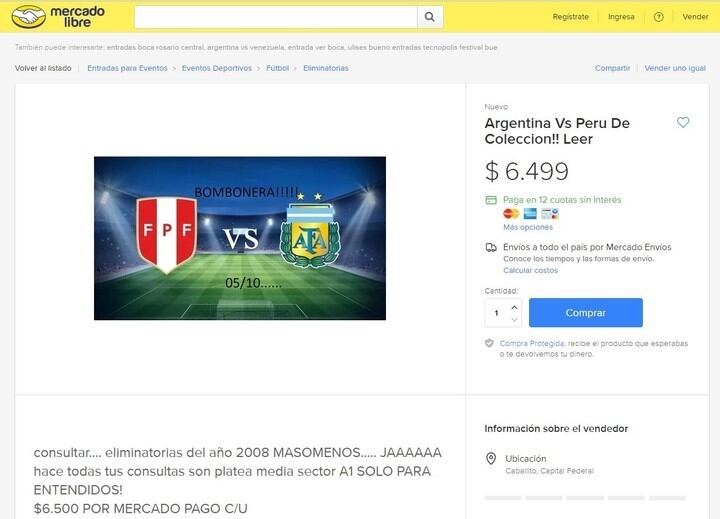Click the American Express card icon
This screenshot has height=519, width=720.
click(530, 214)
